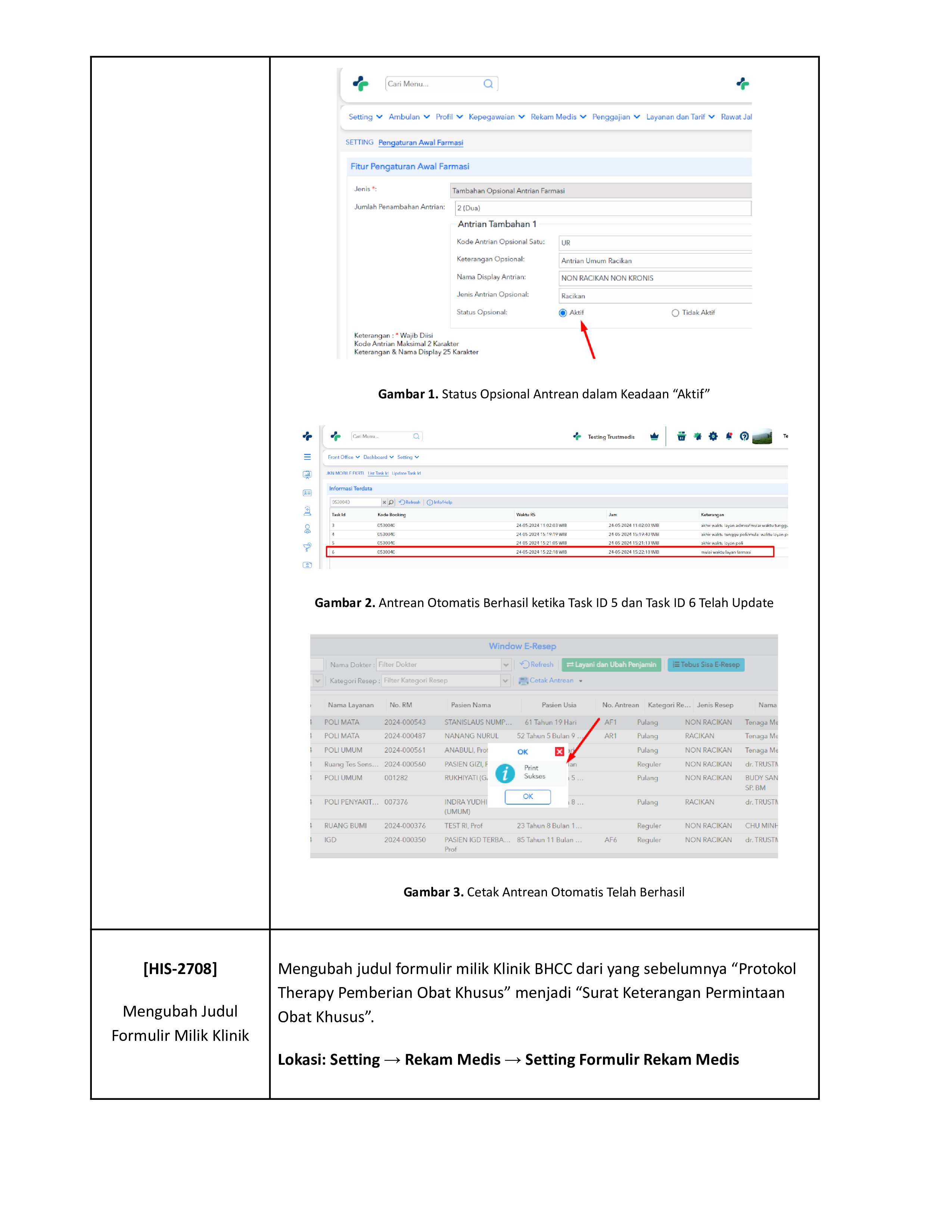The image size is (952, 1232).
Task: Click Refresh in the Window E-Resep toolbar
Action: (536, 665)
